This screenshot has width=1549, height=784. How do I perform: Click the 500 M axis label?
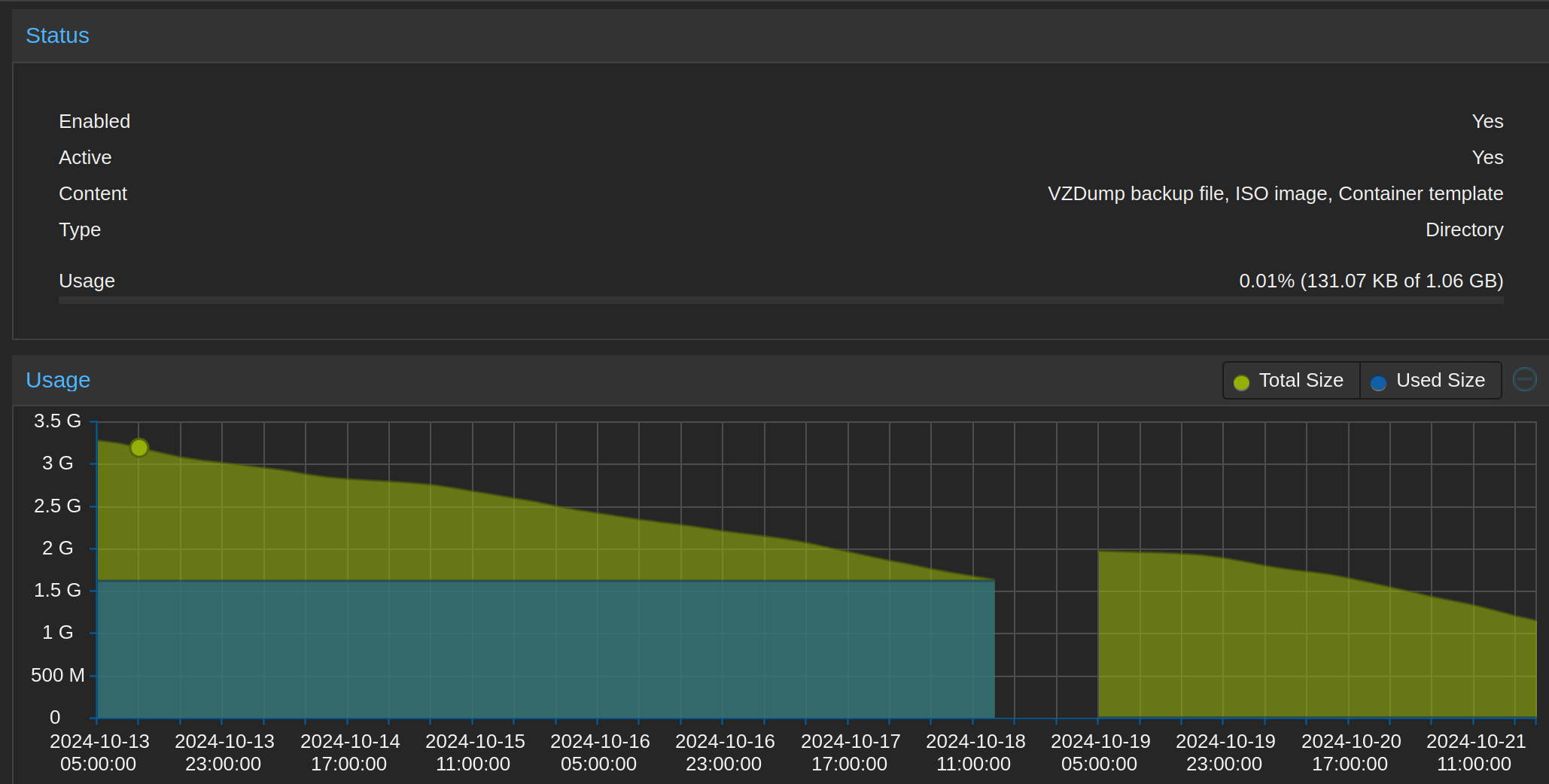[x=57, y=675]
